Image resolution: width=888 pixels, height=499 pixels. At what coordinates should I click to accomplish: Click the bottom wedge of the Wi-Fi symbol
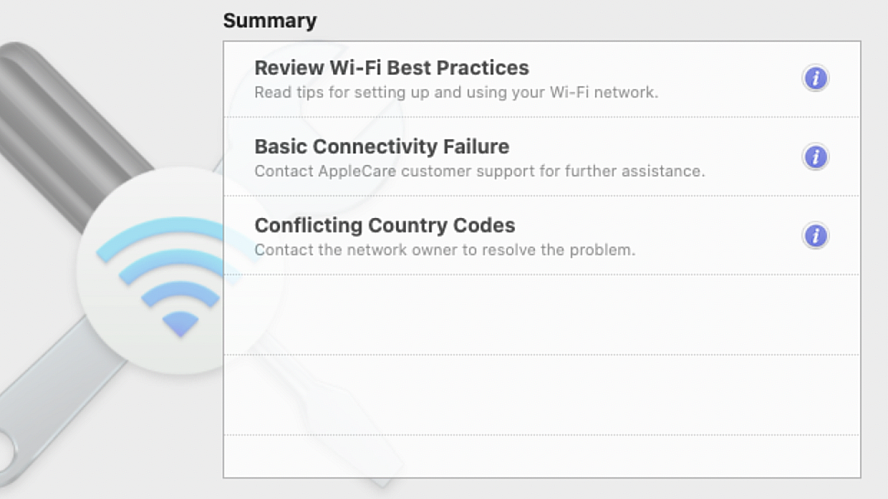[180, 324]
